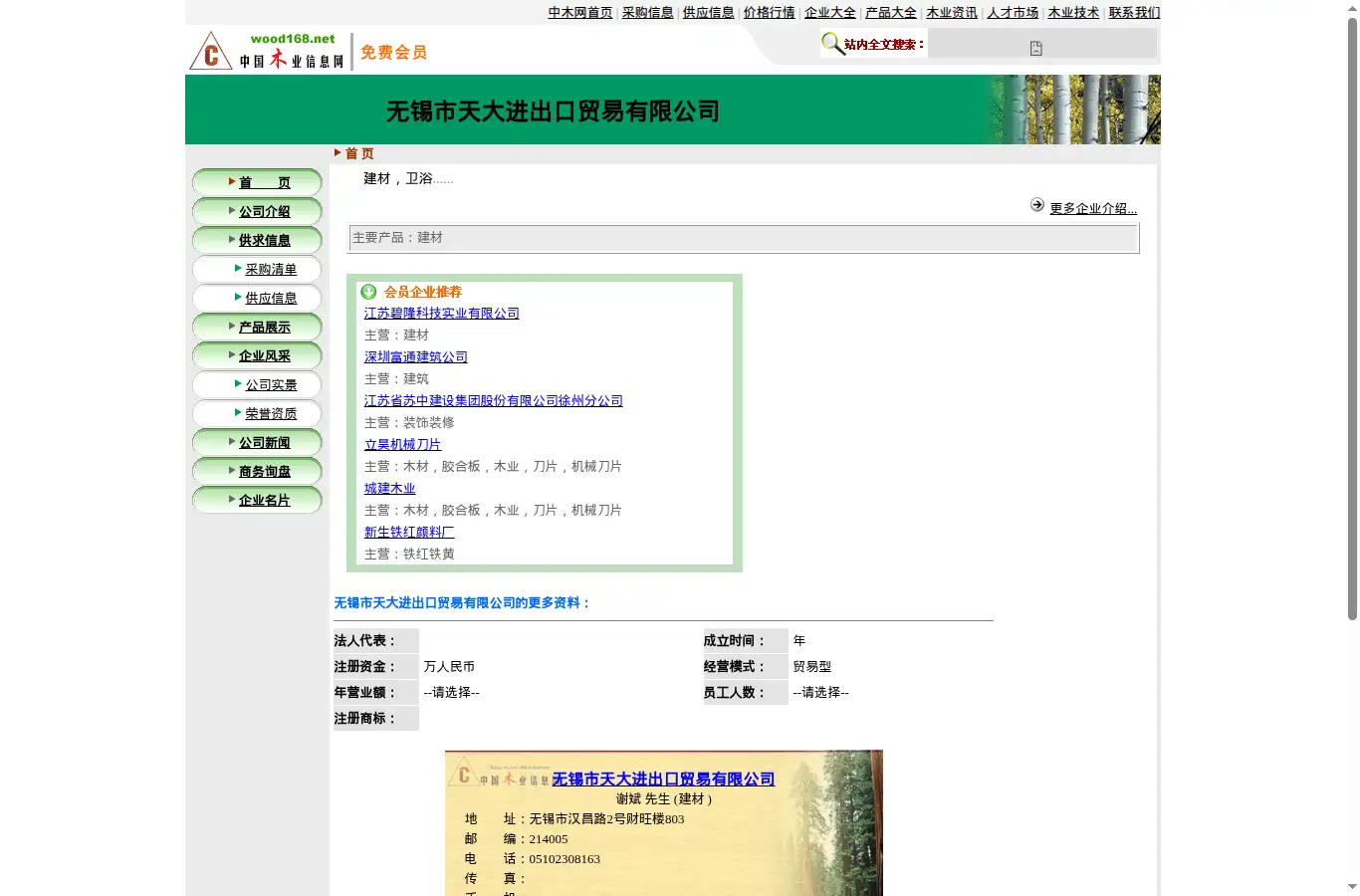This screenshot has width=1360, height=896.
Task: Click the broken image icon in search box
Action: point(1036,48)
